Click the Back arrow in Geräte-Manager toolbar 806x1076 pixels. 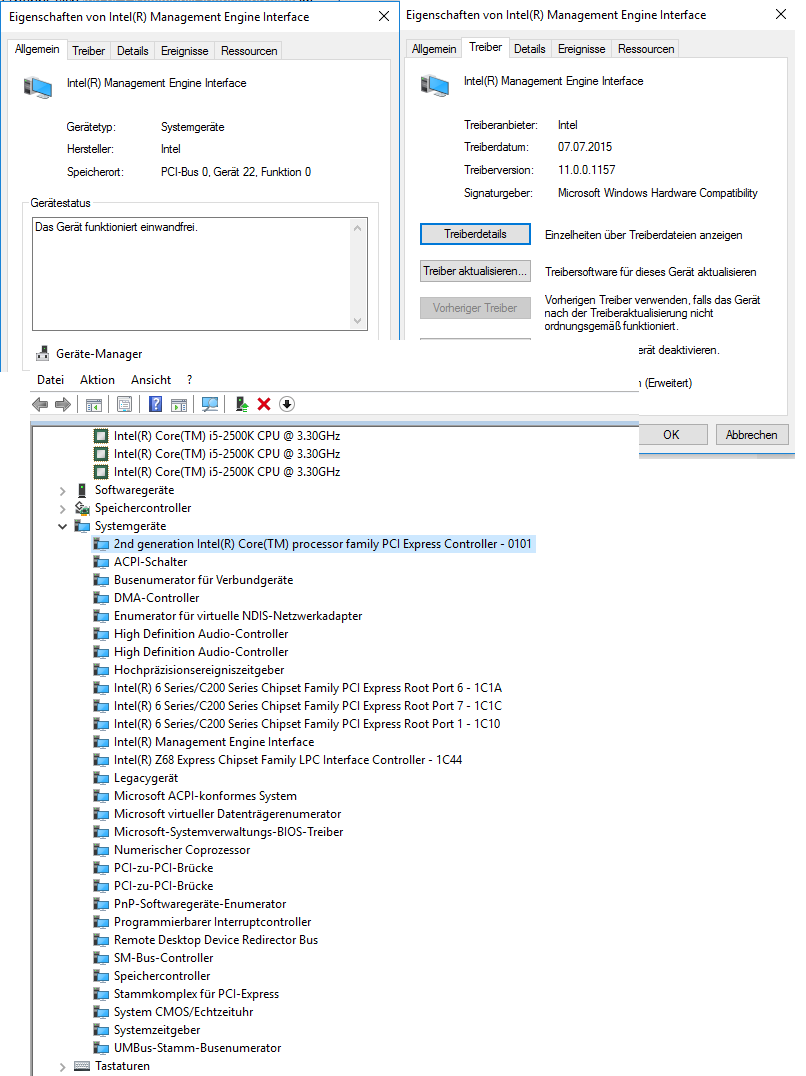pyautogui.click(x=40, y=404)
